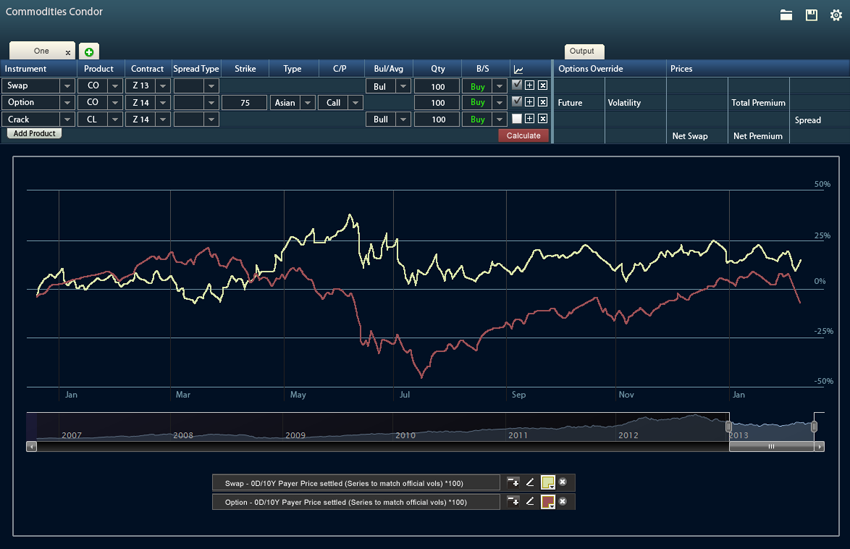Click Net Premium label

point(758,136)
